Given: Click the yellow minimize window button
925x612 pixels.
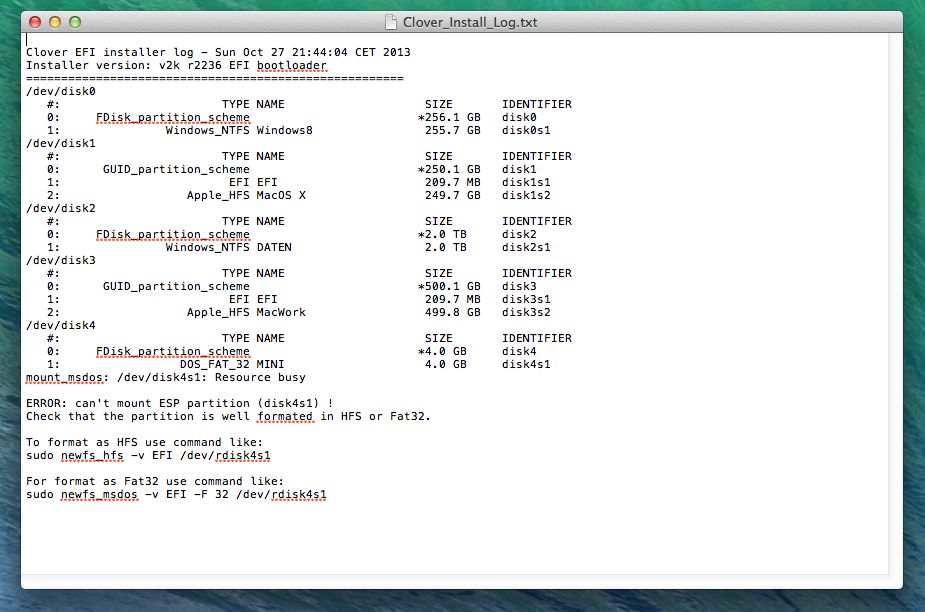Looking at the screenshot, I should (55, 22).
